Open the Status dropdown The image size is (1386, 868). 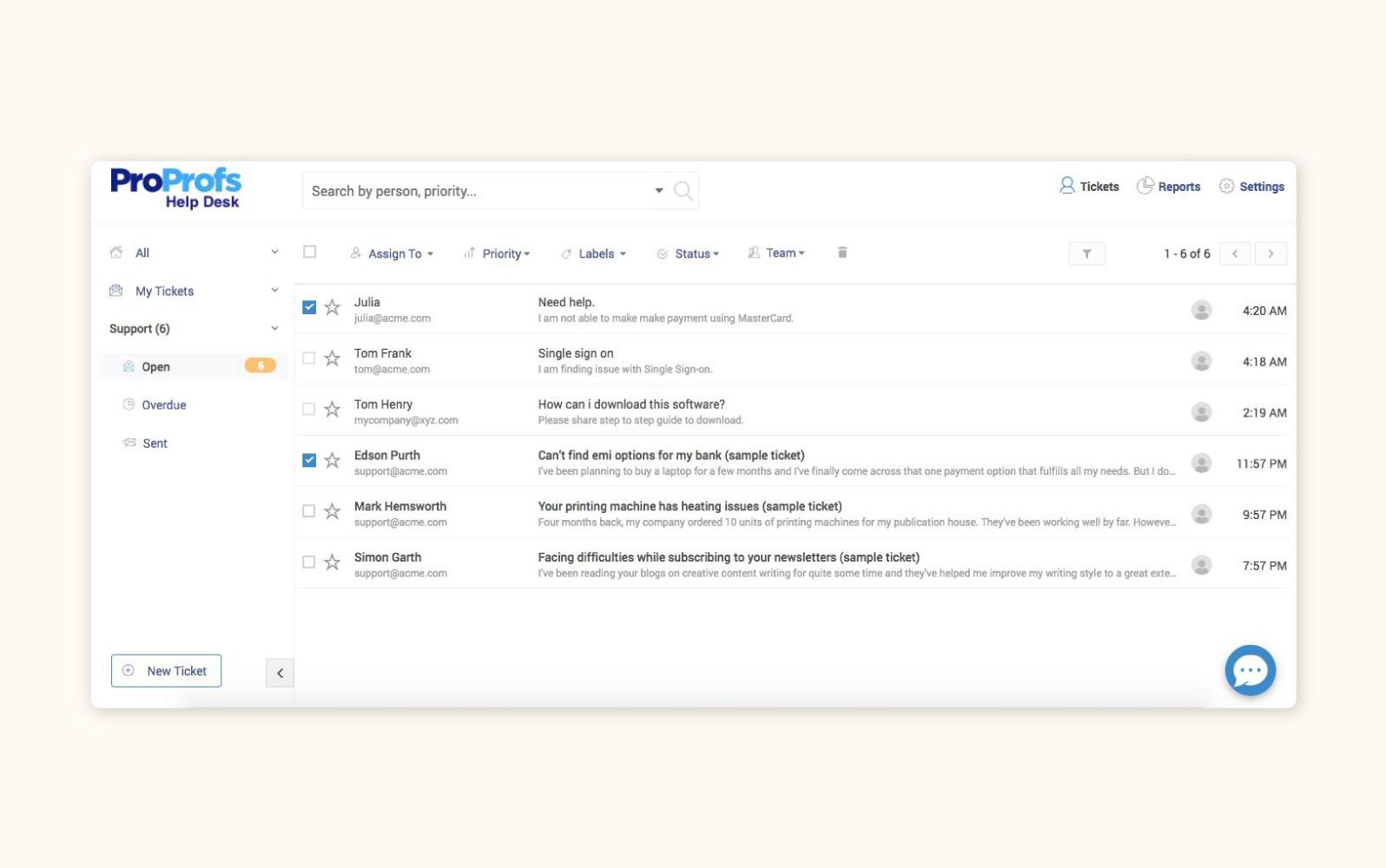coord(688,253)
